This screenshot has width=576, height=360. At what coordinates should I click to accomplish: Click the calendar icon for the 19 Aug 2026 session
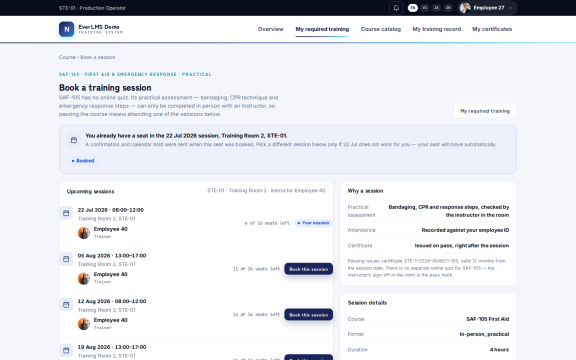(66, 350)
